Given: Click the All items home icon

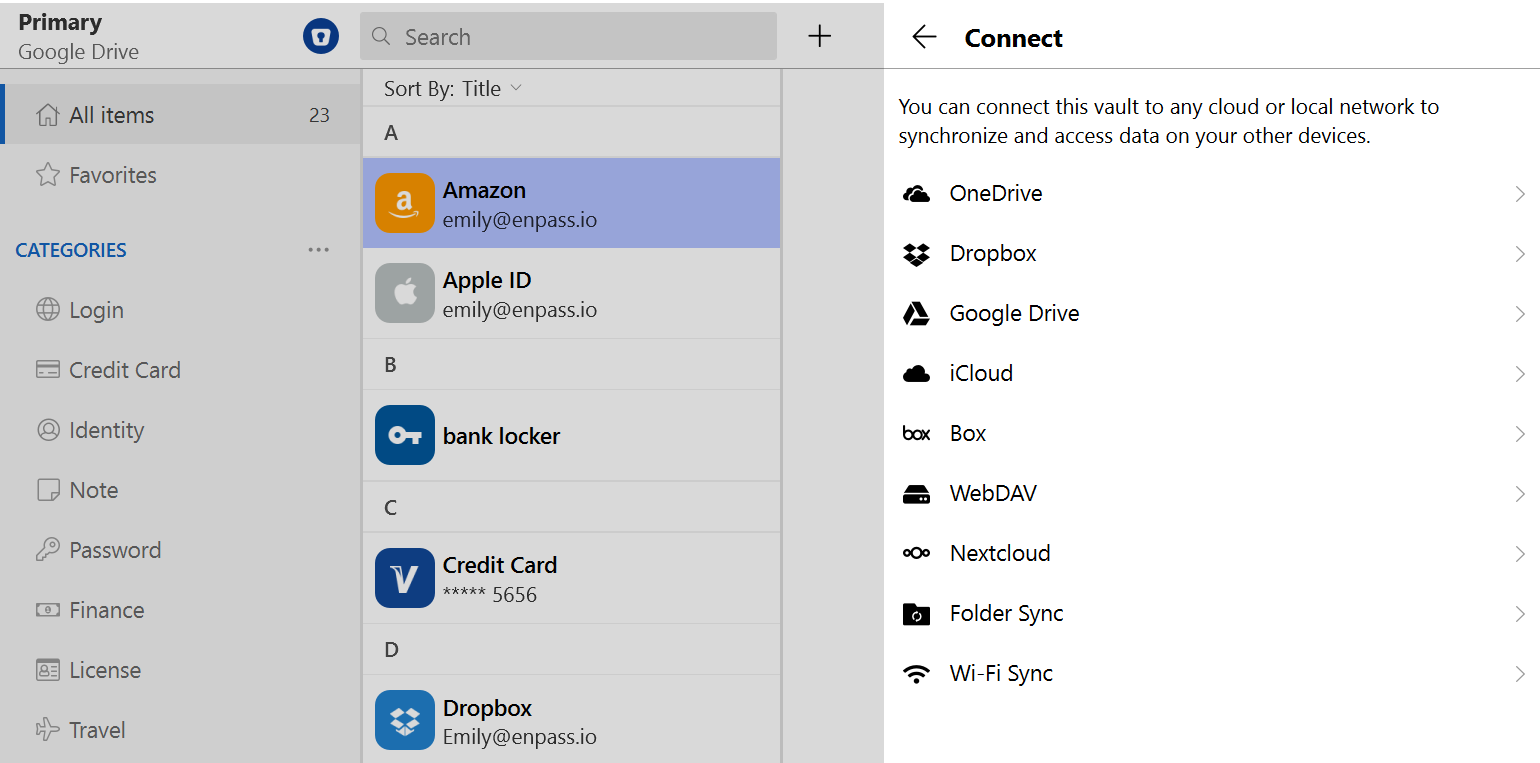Looking at the screenshot, I should click(47, 115).
